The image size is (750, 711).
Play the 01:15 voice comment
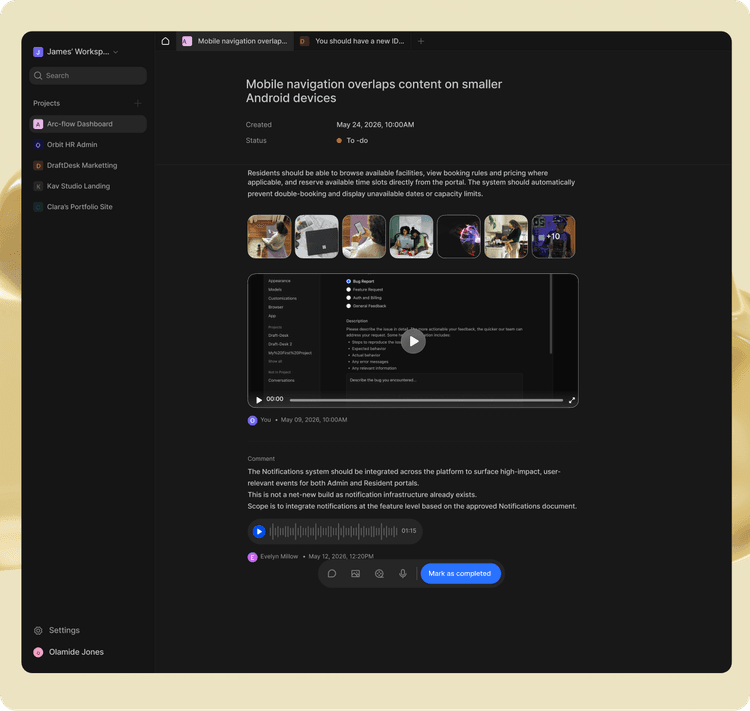pyautogui.click(x=259, y=531)
